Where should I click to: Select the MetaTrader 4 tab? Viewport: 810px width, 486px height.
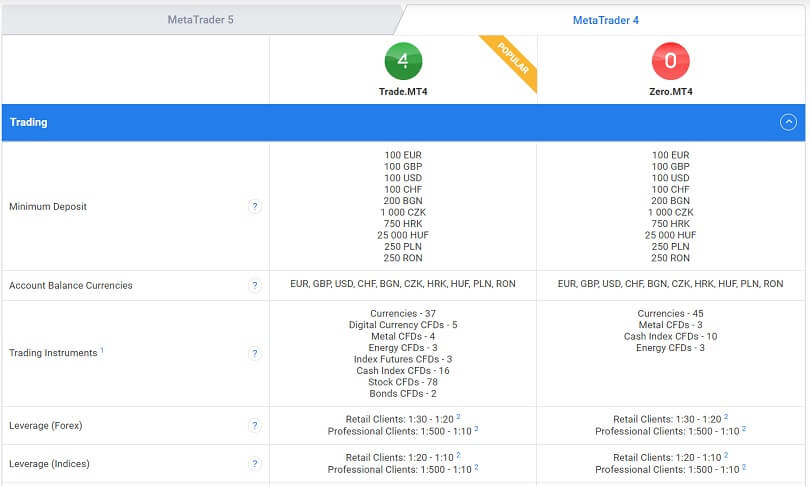pyautogui.click(x=605, y=20)
